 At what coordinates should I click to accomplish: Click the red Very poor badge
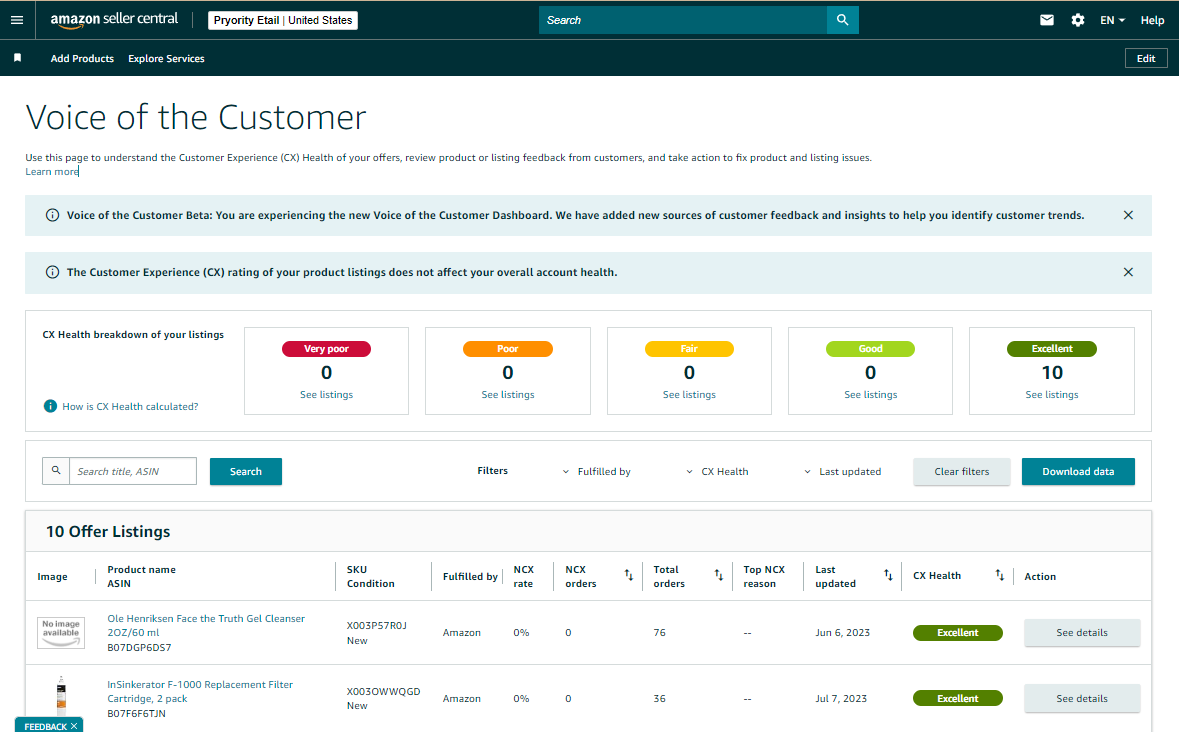tap(326, 349)
